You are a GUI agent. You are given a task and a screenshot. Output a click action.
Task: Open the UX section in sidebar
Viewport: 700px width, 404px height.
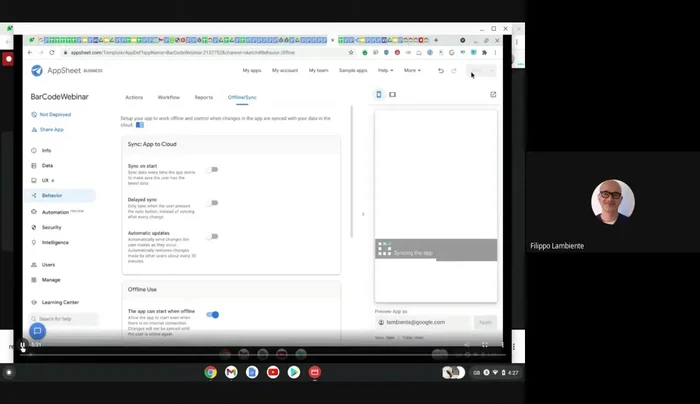tap(45, 180)
